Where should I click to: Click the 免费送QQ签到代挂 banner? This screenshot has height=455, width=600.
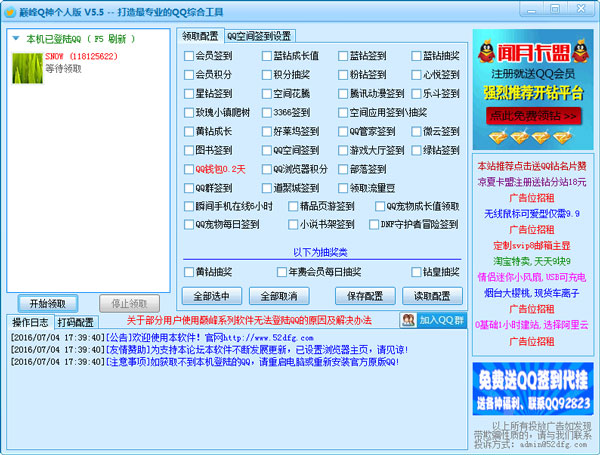(x=533, y=389)
